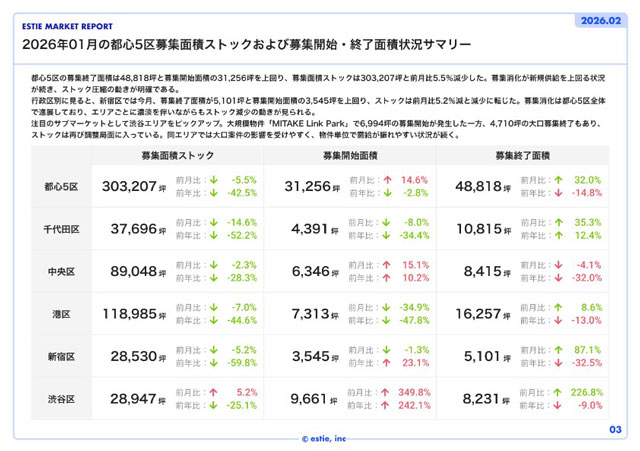Click the report title heading text
The image size is (640, 451).
pyautogui.click(x=247, y=44)
